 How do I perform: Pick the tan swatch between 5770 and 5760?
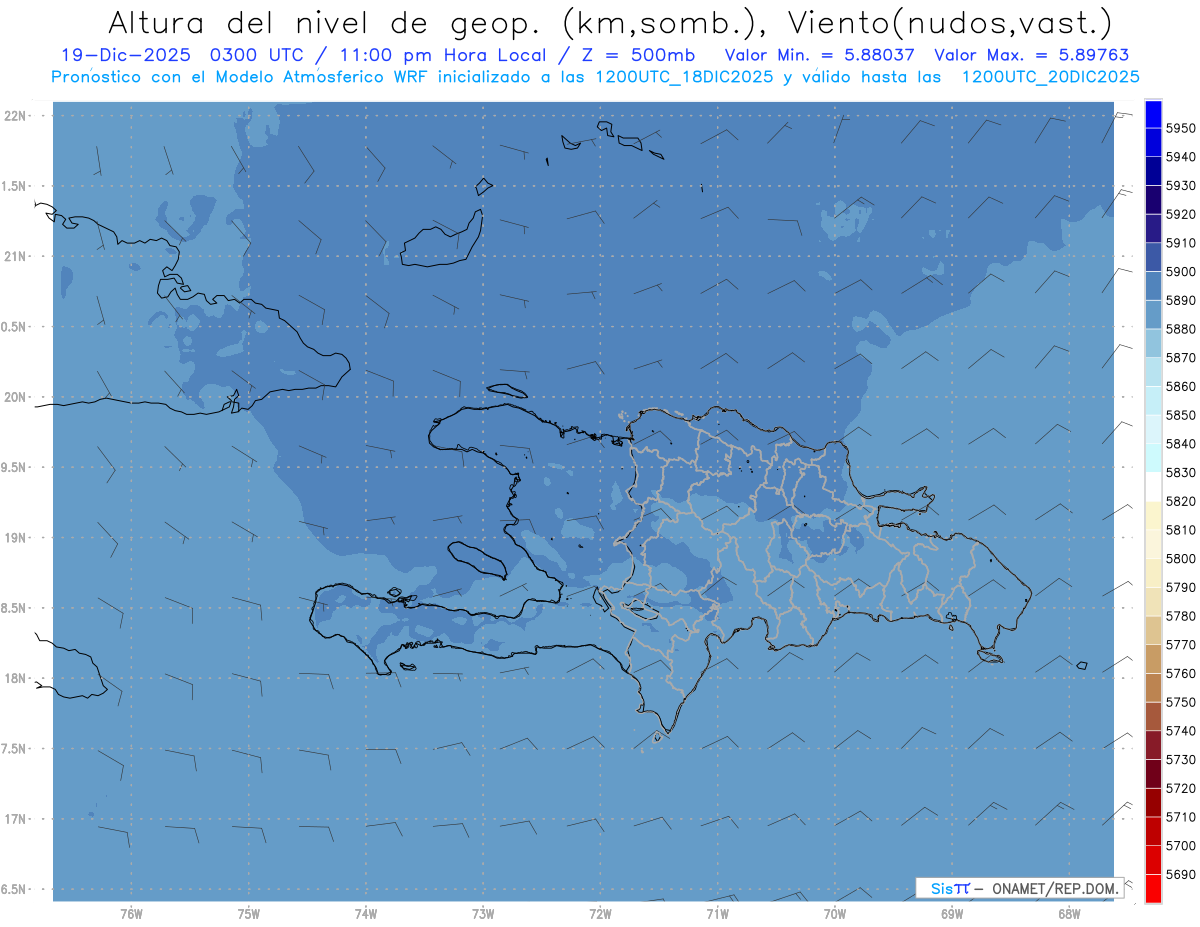click(1153, 659)
